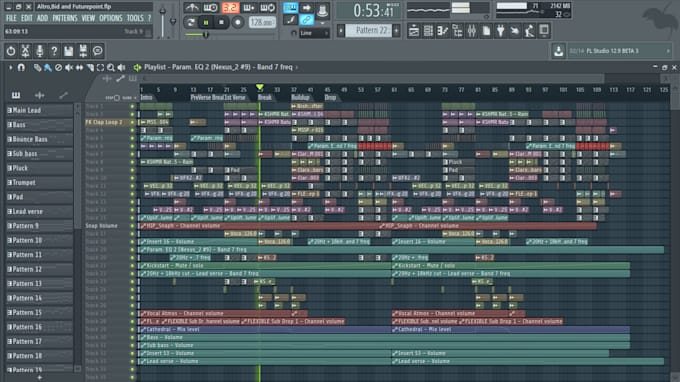Click the plus next to Pattern 22
680x382 pixels.
click(396, 30)
